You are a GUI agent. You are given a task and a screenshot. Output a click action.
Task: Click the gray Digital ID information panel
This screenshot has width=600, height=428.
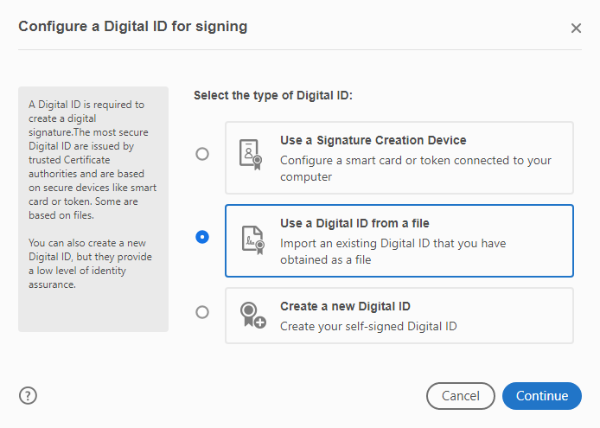point(93,209)
